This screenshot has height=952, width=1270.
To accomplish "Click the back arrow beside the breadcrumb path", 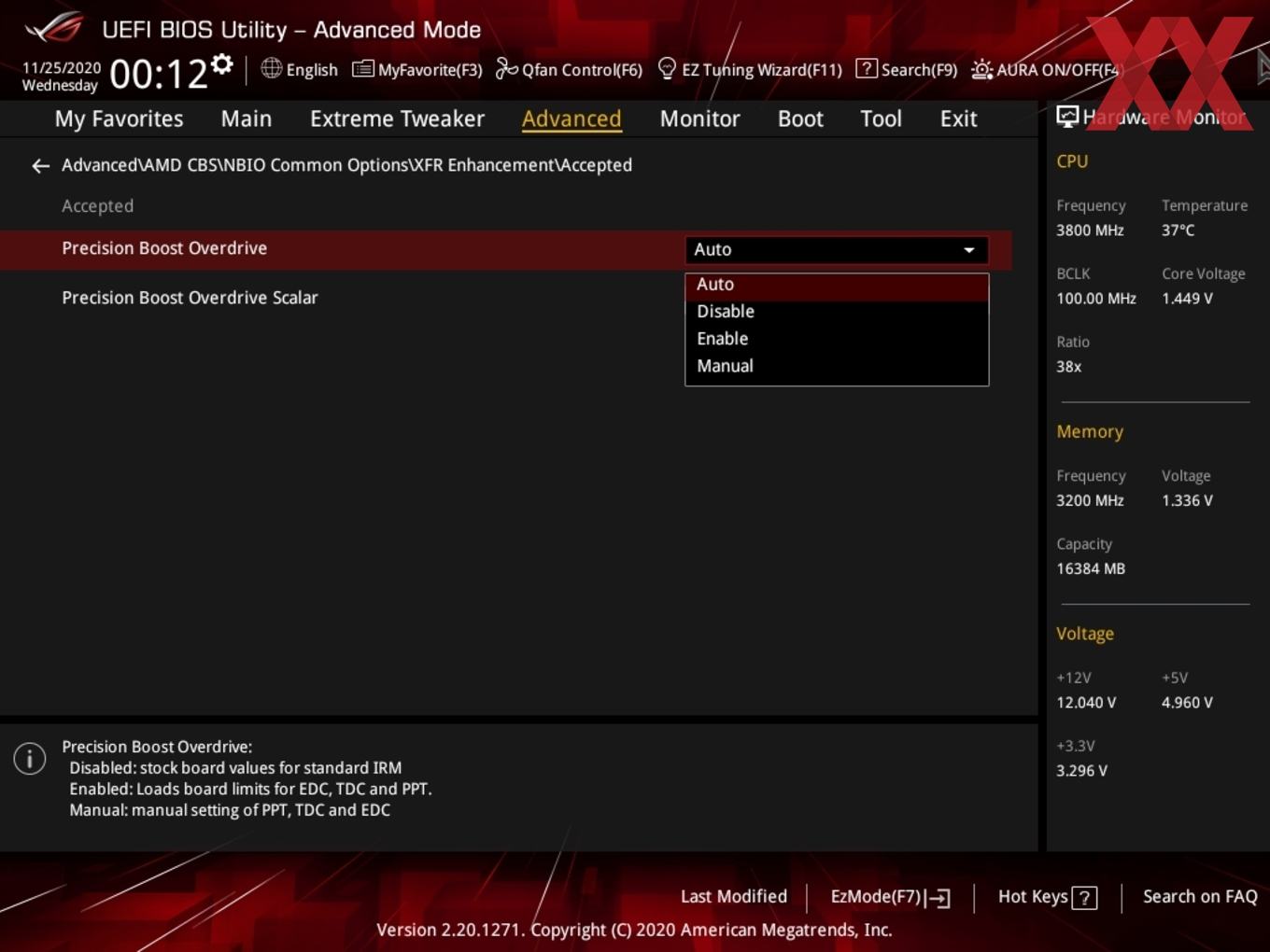I will (x=40, y=166).
